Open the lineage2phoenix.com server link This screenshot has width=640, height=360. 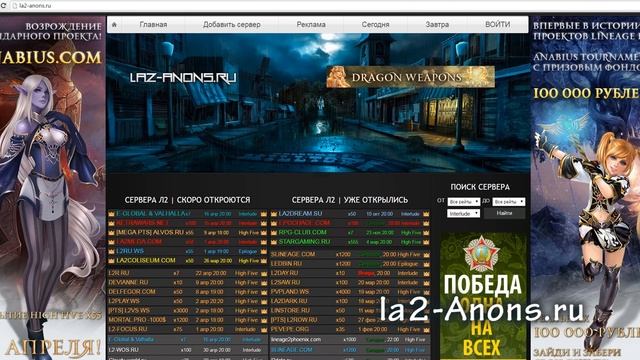(x=296, y=339)
